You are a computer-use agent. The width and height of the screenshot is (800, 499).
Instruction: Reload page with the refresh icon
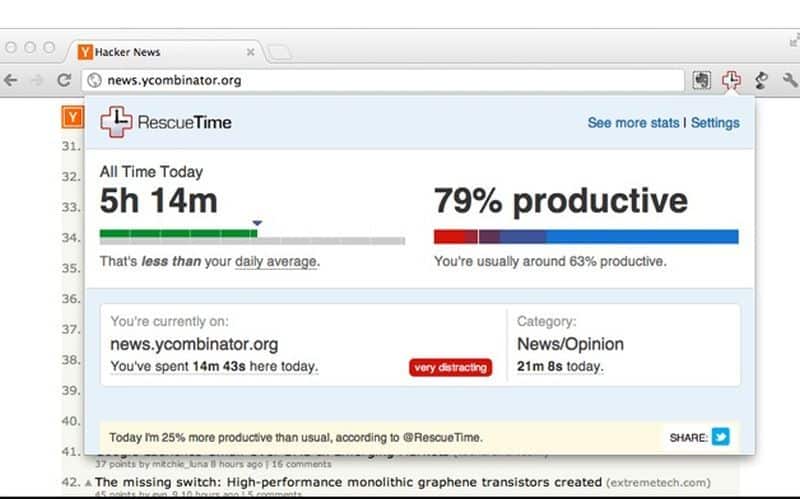click(x=64, y=80)
